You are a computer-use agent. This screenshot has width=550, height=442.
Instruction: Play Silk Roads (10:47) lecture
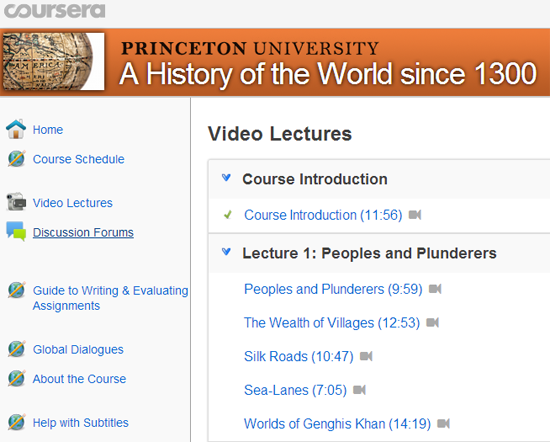pos(299,357)
